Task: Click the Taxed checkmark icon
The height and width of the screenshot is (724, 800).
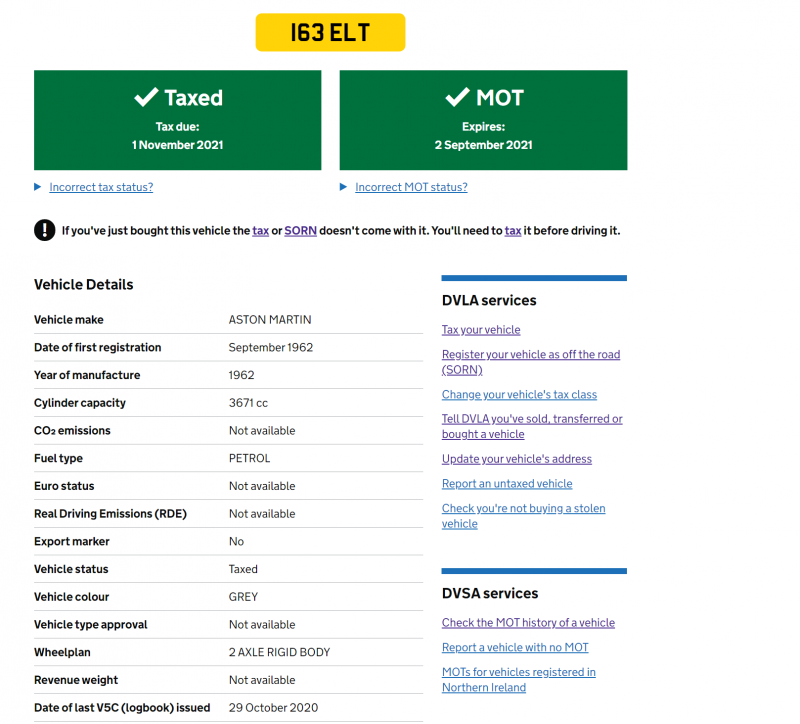Action: click(146, 96)
